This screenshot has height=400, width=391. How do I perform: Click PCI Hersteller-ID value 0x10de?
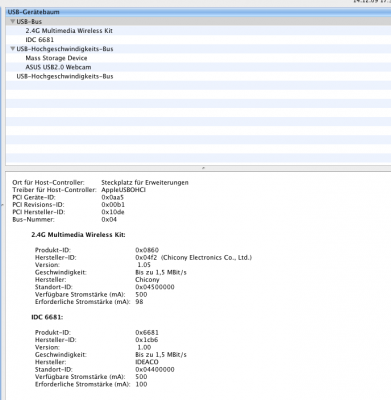[113, 212]
